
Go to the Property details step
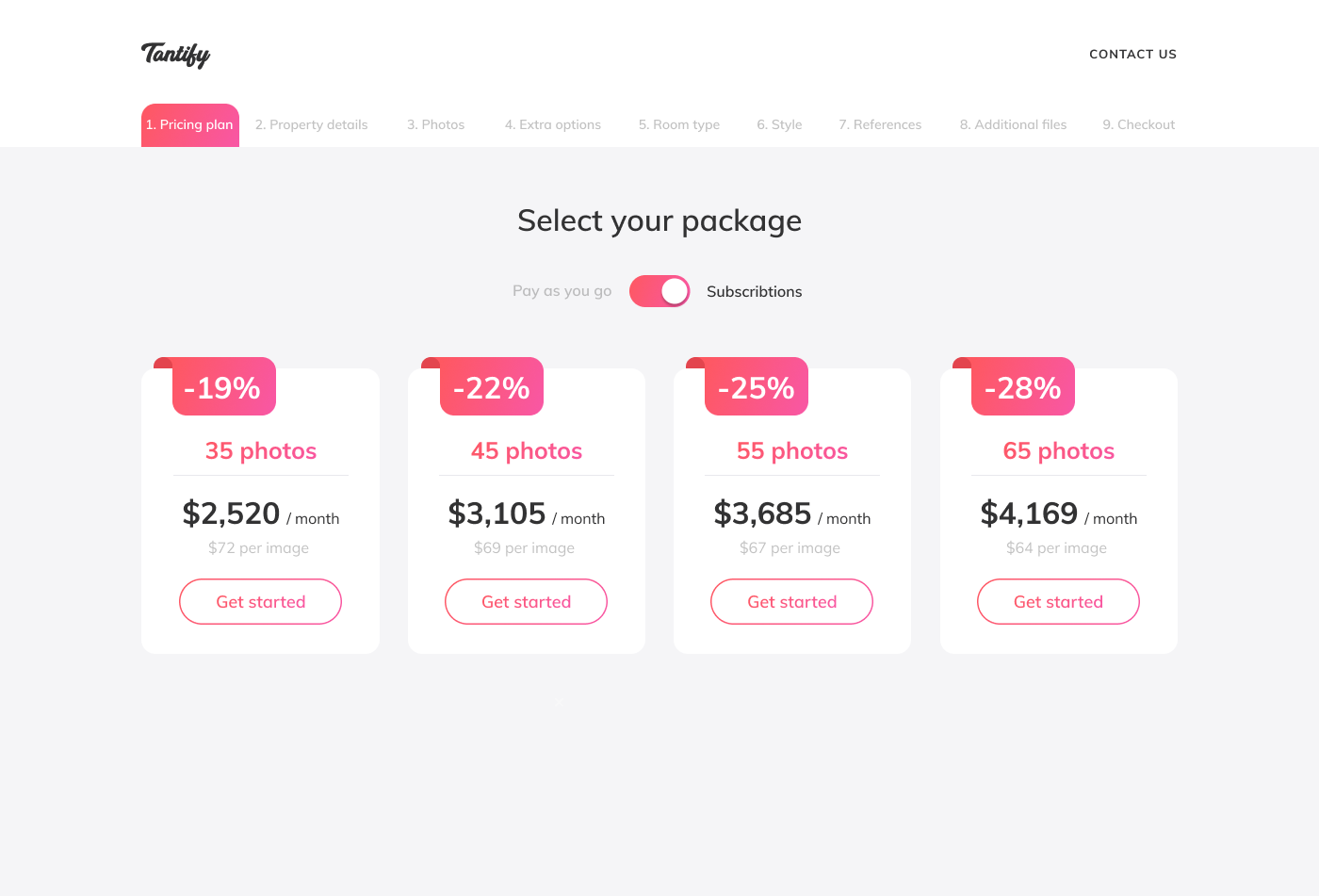click(312, 124)
